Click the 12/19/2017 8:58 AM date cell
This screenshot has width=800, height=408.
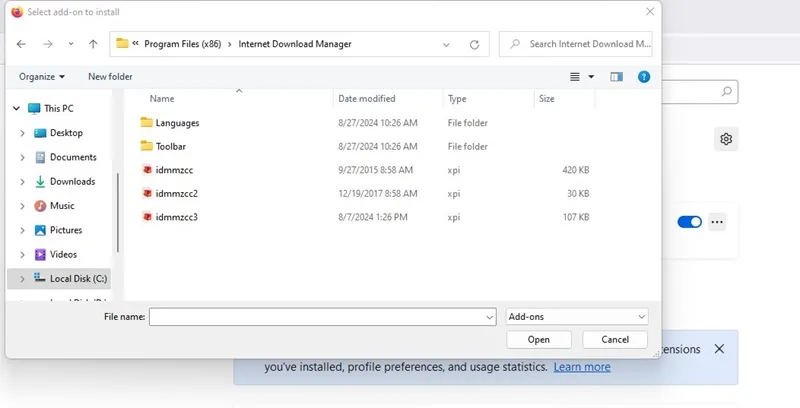378,193
